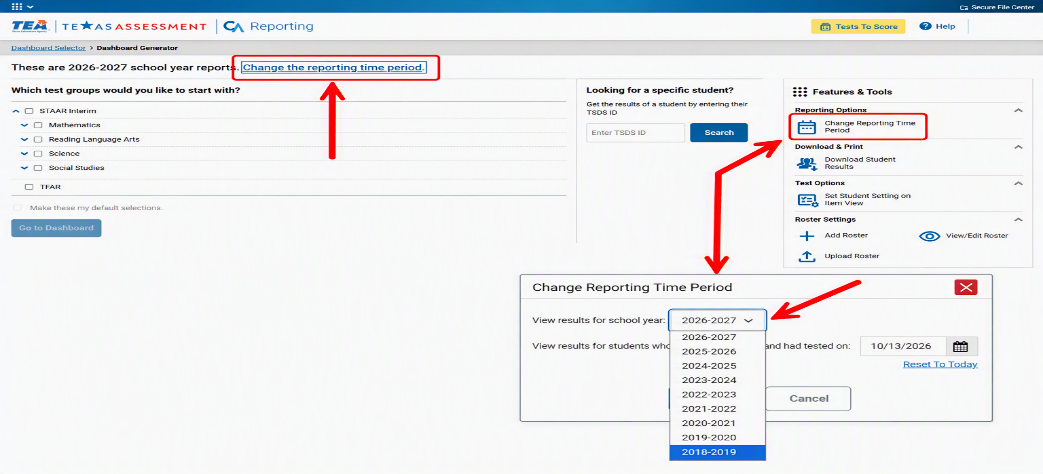
Task: Click the Reset To Today link
Action: (x=940, y=364)
